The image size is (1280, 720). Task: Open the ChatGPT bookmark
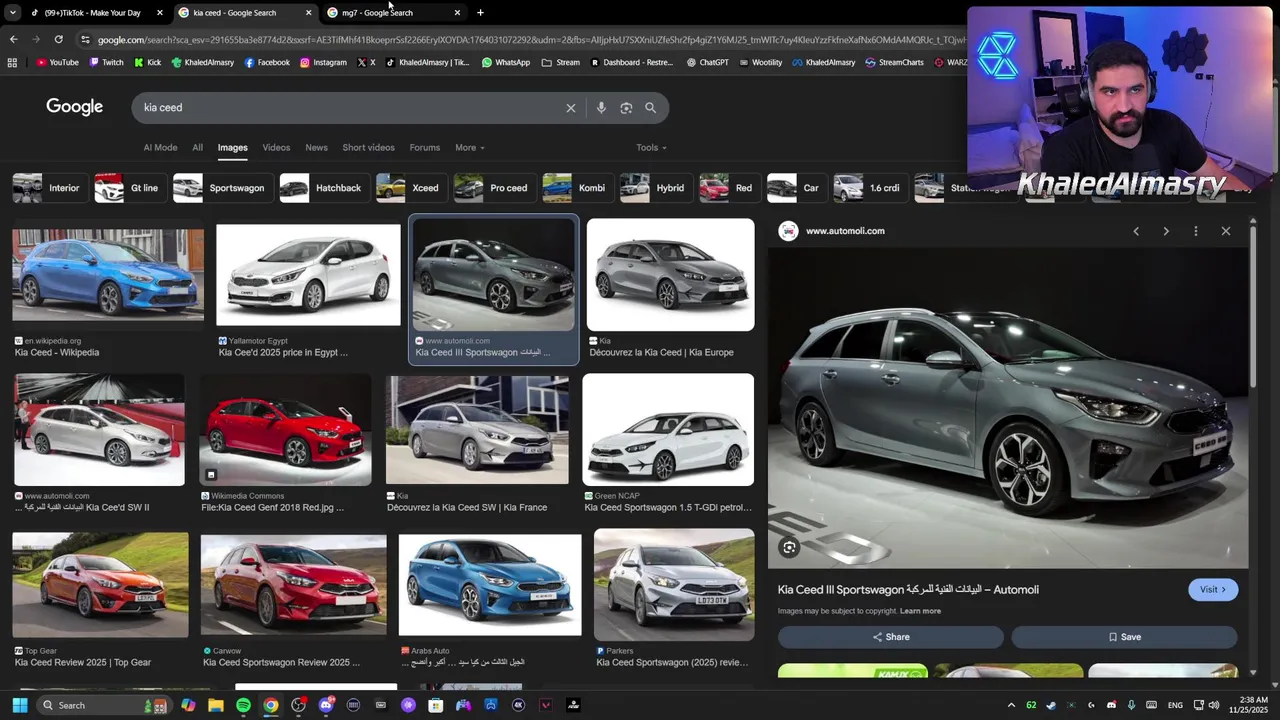(x=707, y=62)
